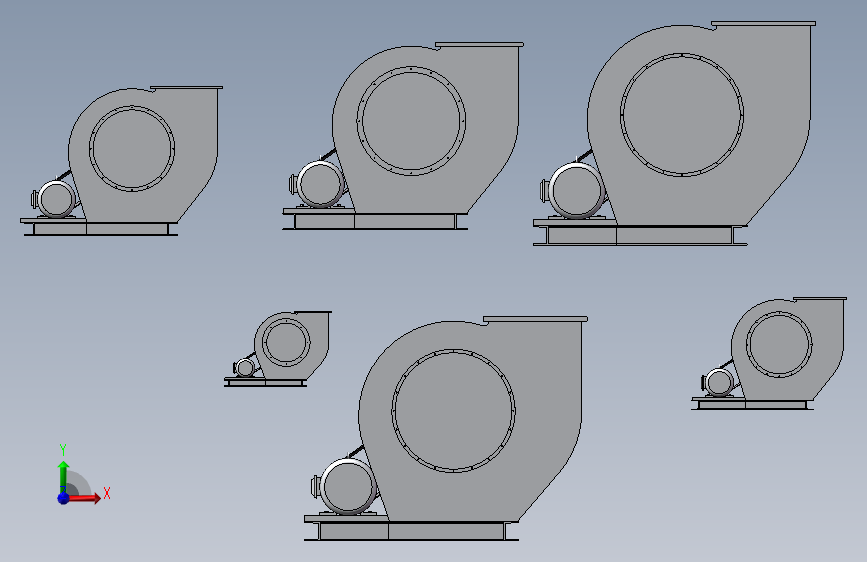Select the base frame of bottom-center fan
Screen dimensions: 867x562
tap(411, 528)
